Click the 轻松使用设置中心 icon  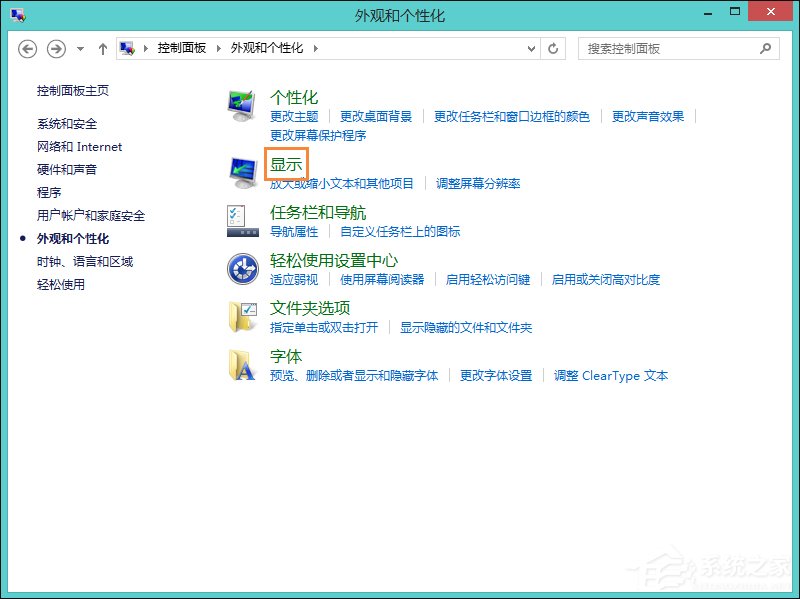(241, 267)
